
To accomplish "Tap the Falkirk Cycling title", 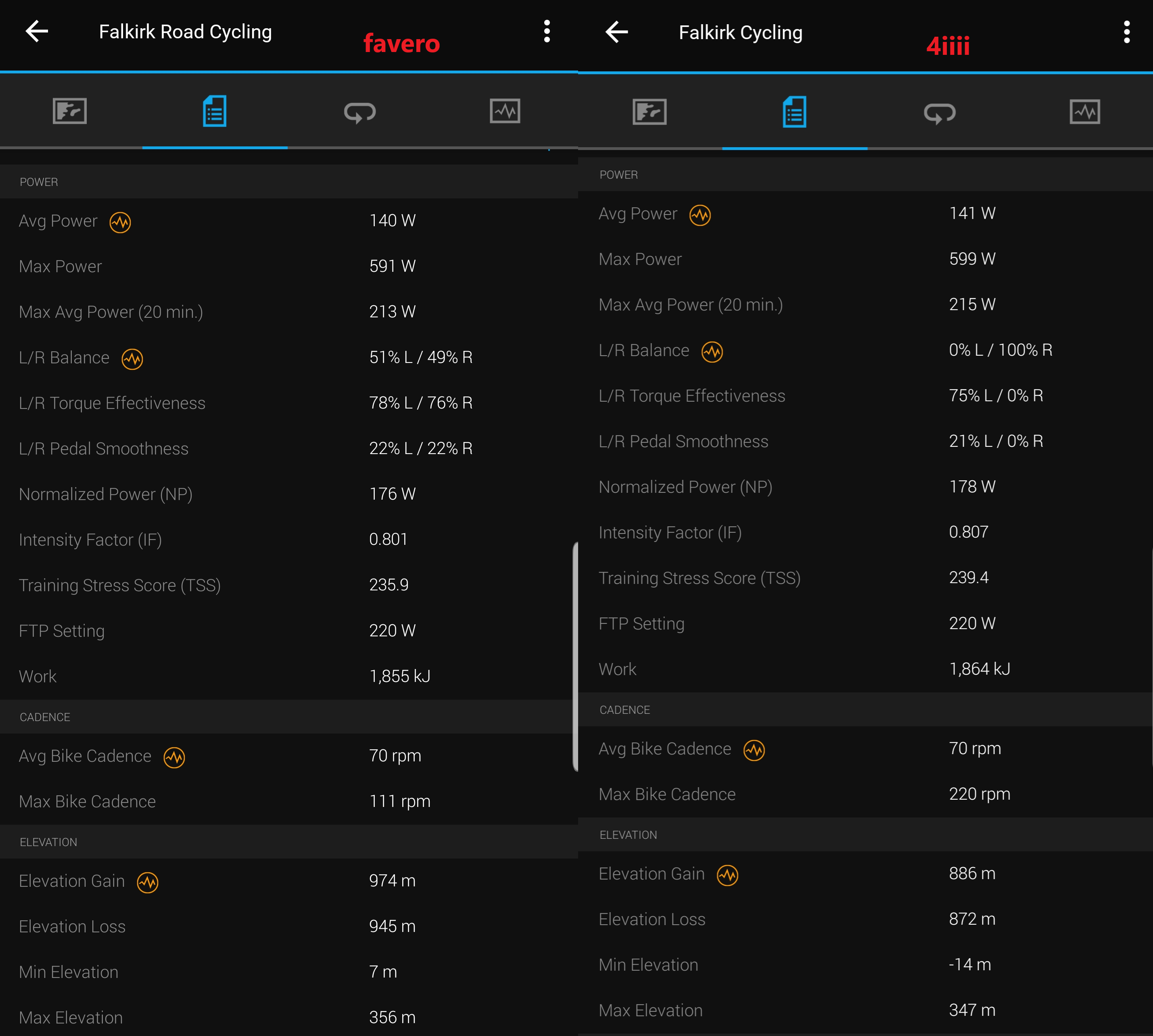I will point(740,32).
